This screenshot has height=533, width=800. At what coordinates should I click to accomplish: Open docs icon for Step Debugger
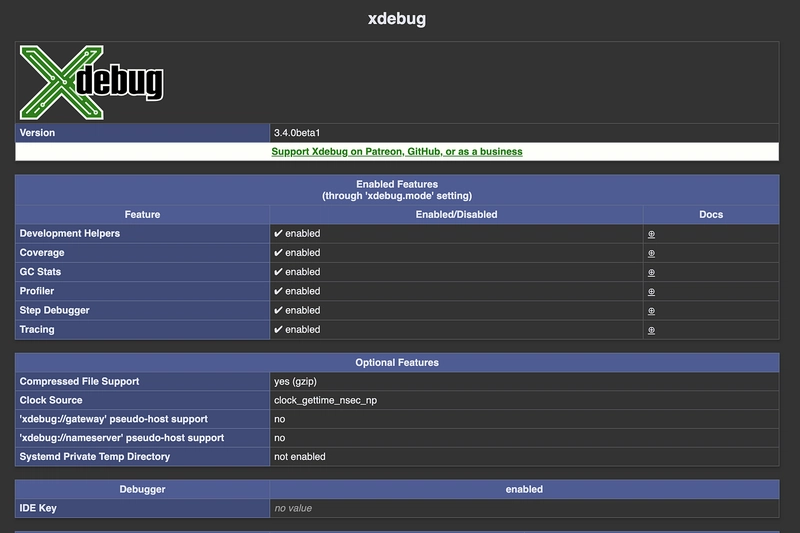click(651, 311)
